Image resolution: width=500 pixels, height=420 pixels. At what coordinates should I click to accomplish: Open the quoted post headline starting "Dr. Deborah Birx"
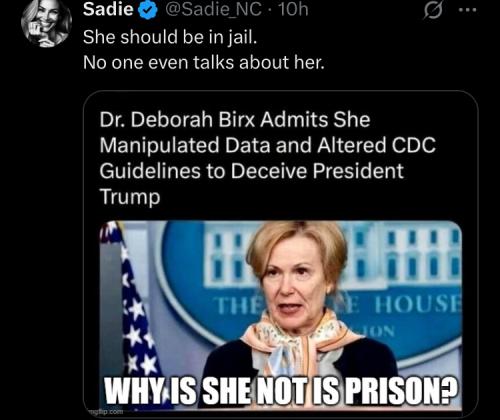(x=268, y=158)
